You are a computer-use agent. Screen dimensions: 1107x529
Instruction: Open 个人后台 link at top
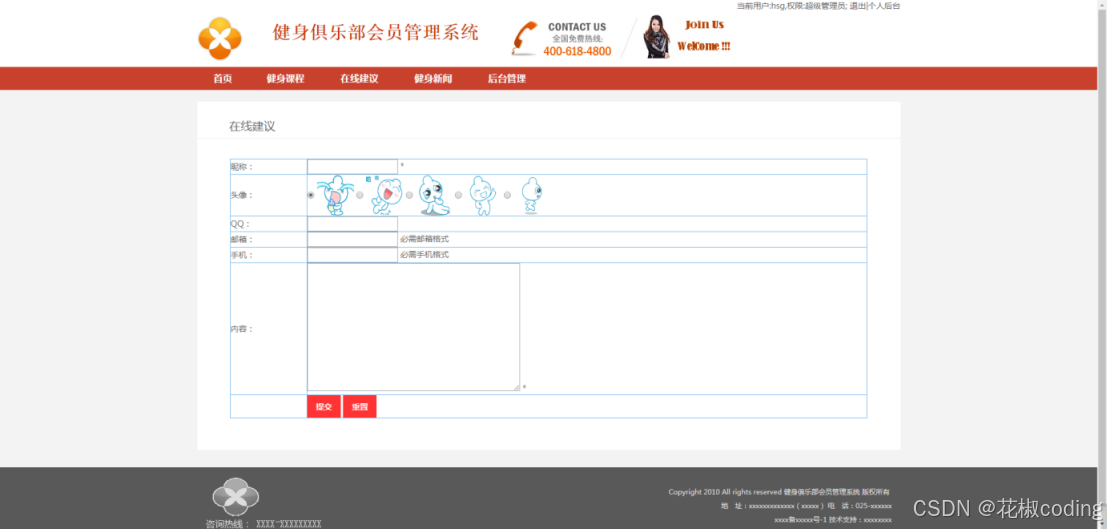884,6
